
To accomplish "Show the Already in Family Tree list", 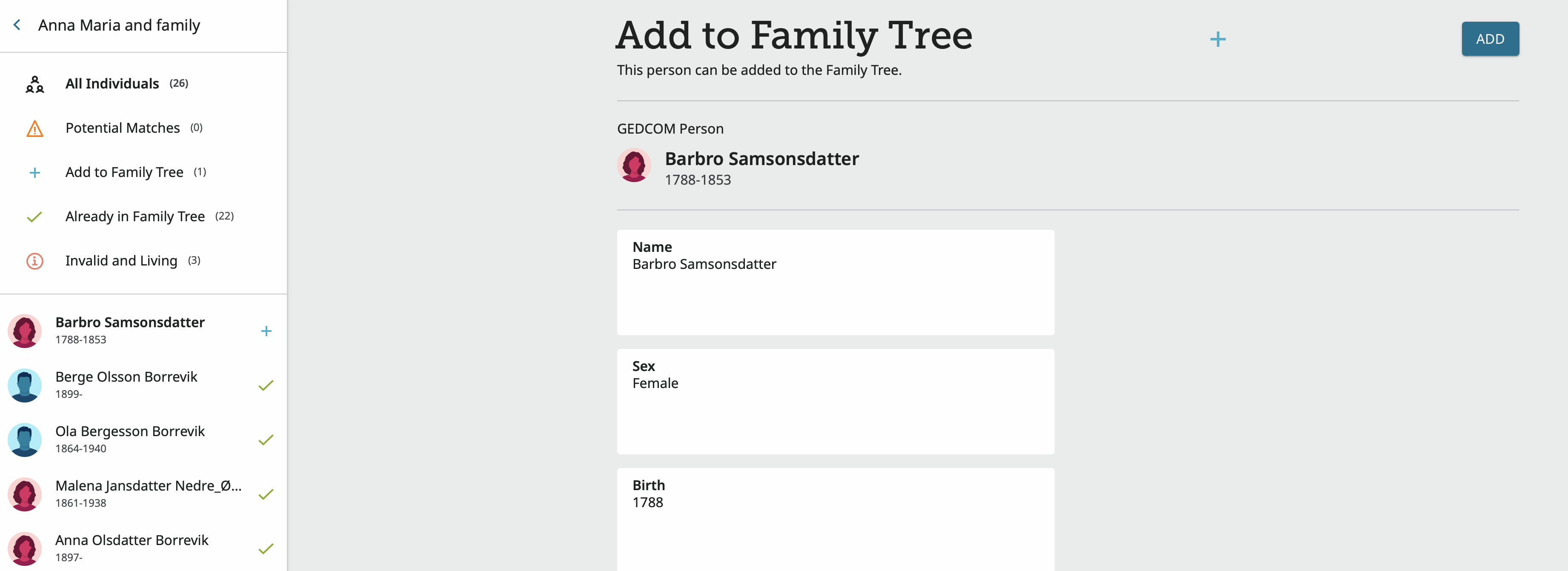I will (x=134, y=217).
